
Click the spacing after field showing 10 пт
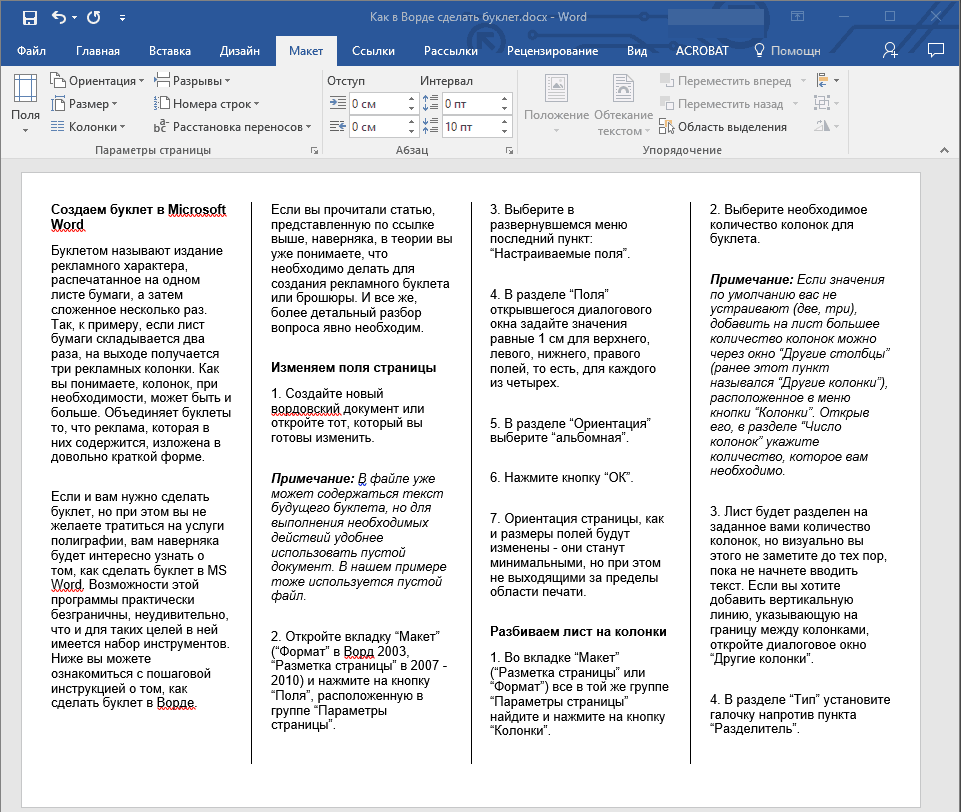click(x=470, y=127)
